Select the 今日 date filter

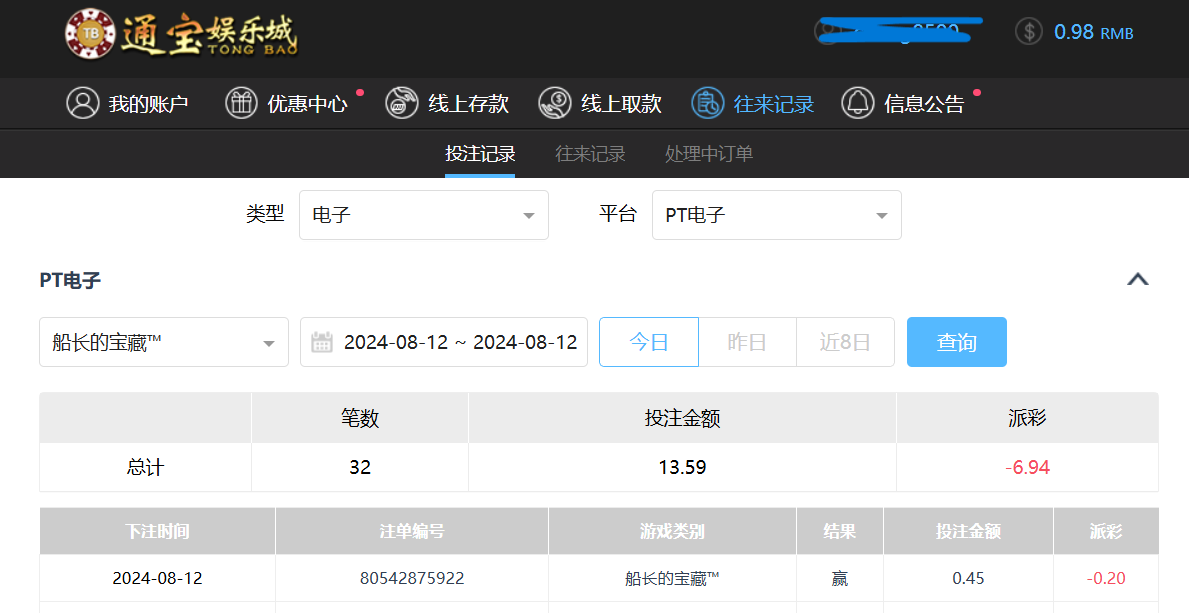648,342
